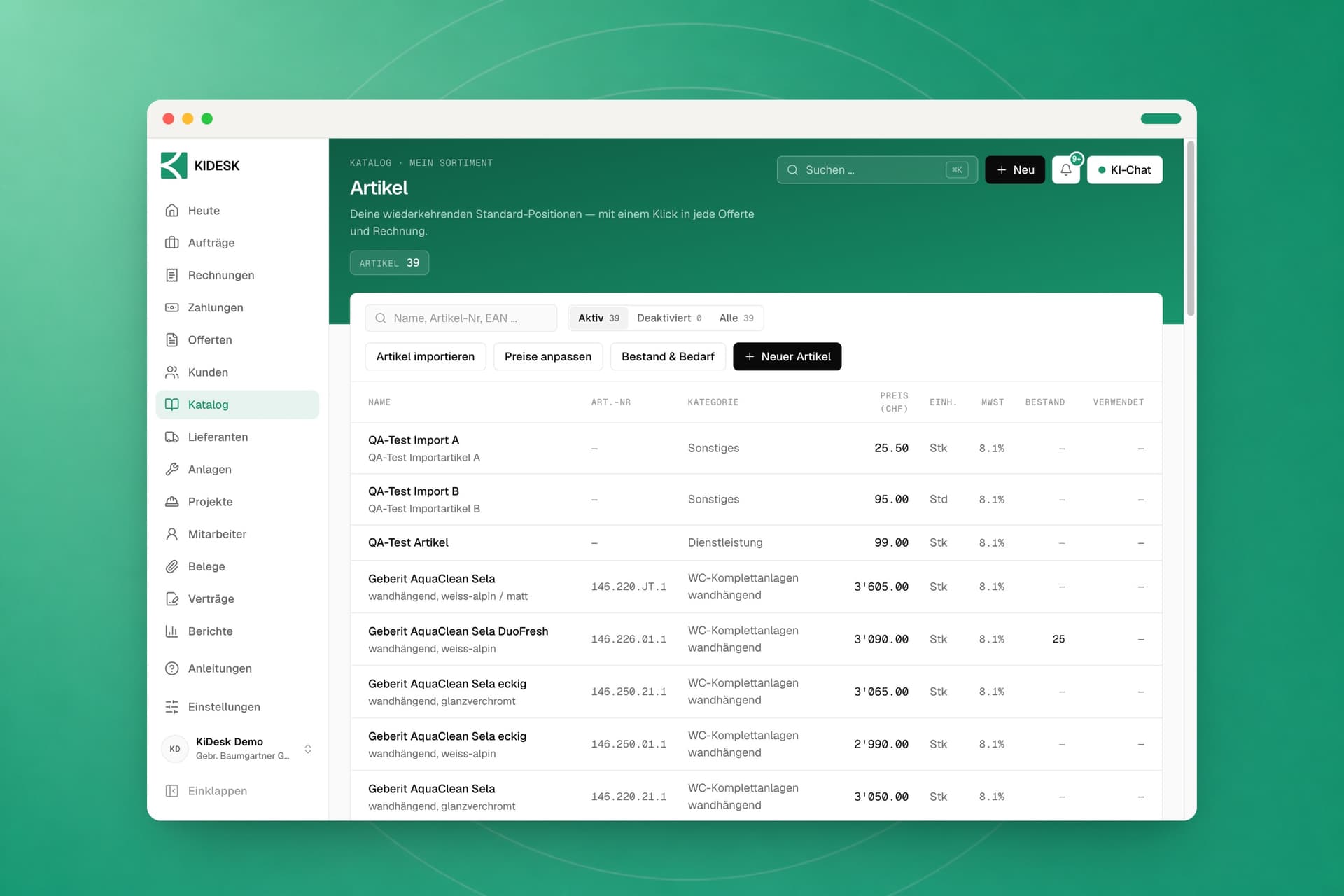This screenshot has width=1344, height=896.
Task: Click the Neuer Artikel button
Action: click(x=787, y=356)
